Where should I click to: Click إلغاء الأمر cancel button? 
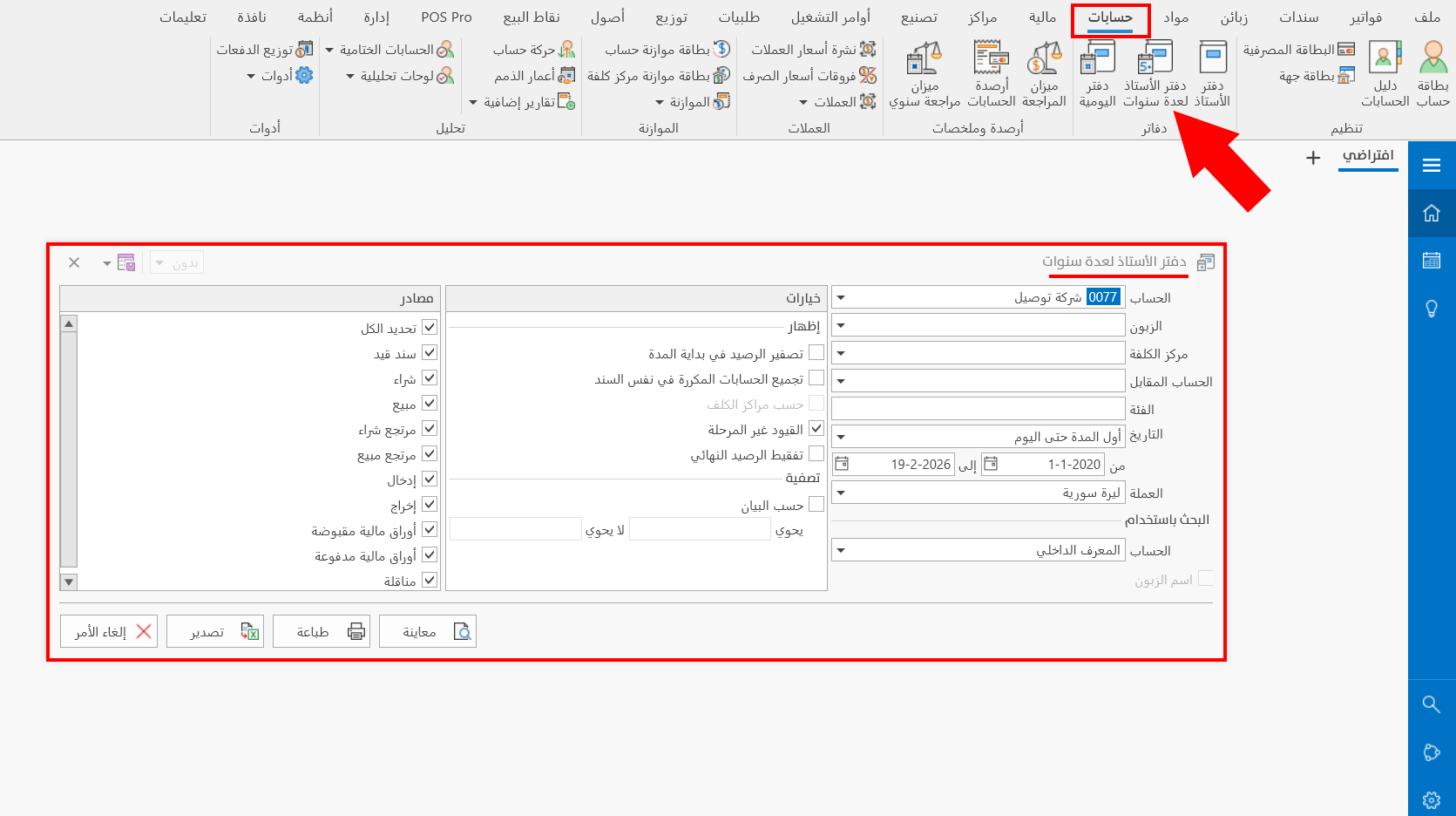pos(109,631)
